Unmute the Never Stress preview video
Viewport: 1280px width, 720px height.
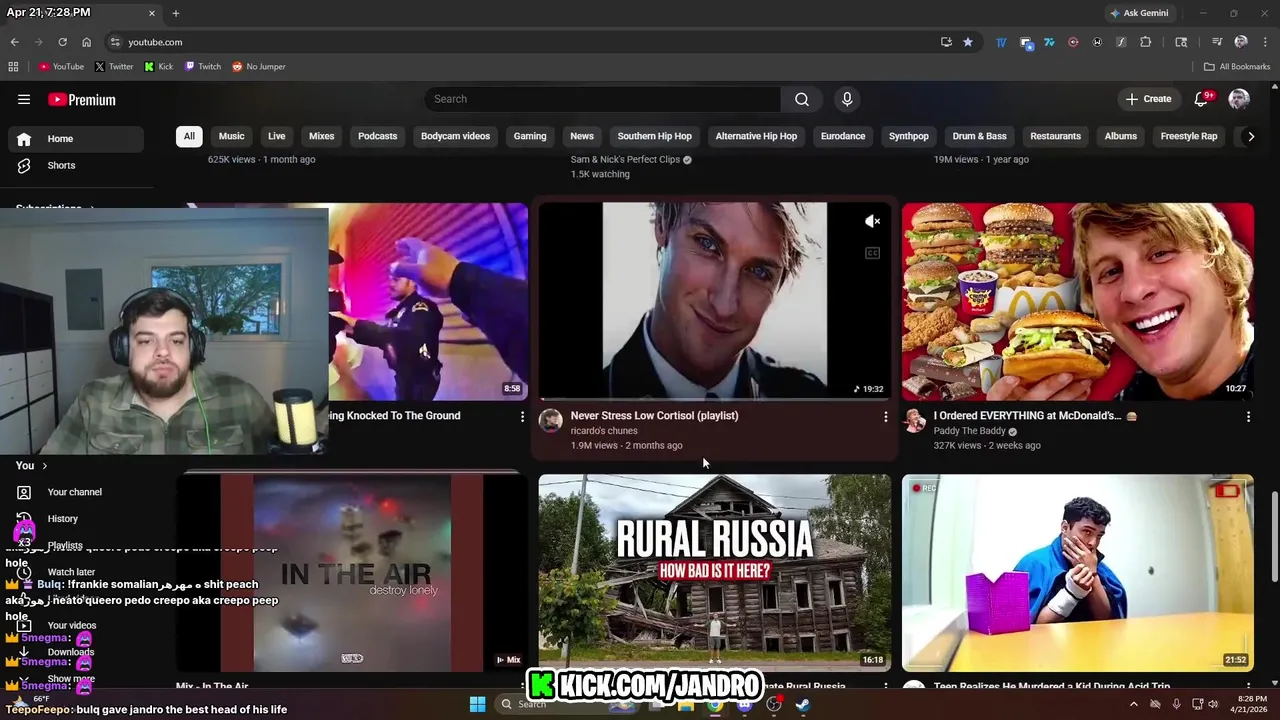point(872,221)
